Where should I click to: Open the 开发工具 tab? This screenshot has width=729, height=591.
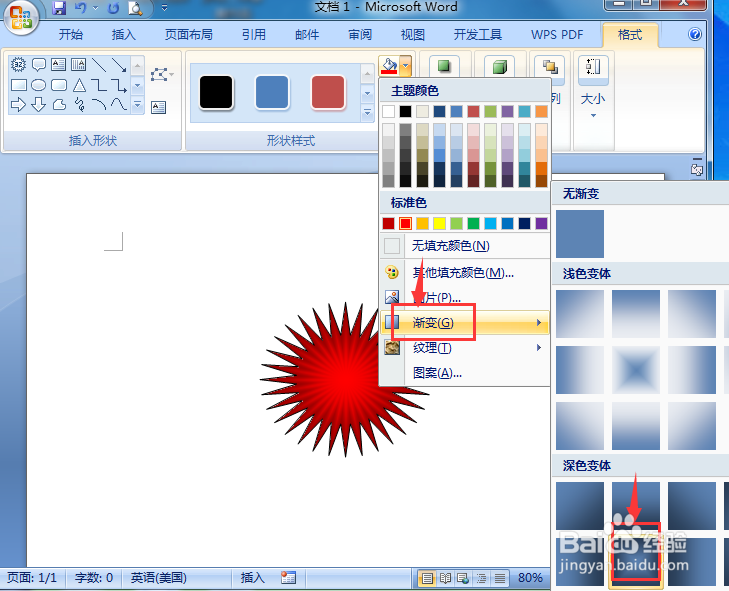click(478, 34)
